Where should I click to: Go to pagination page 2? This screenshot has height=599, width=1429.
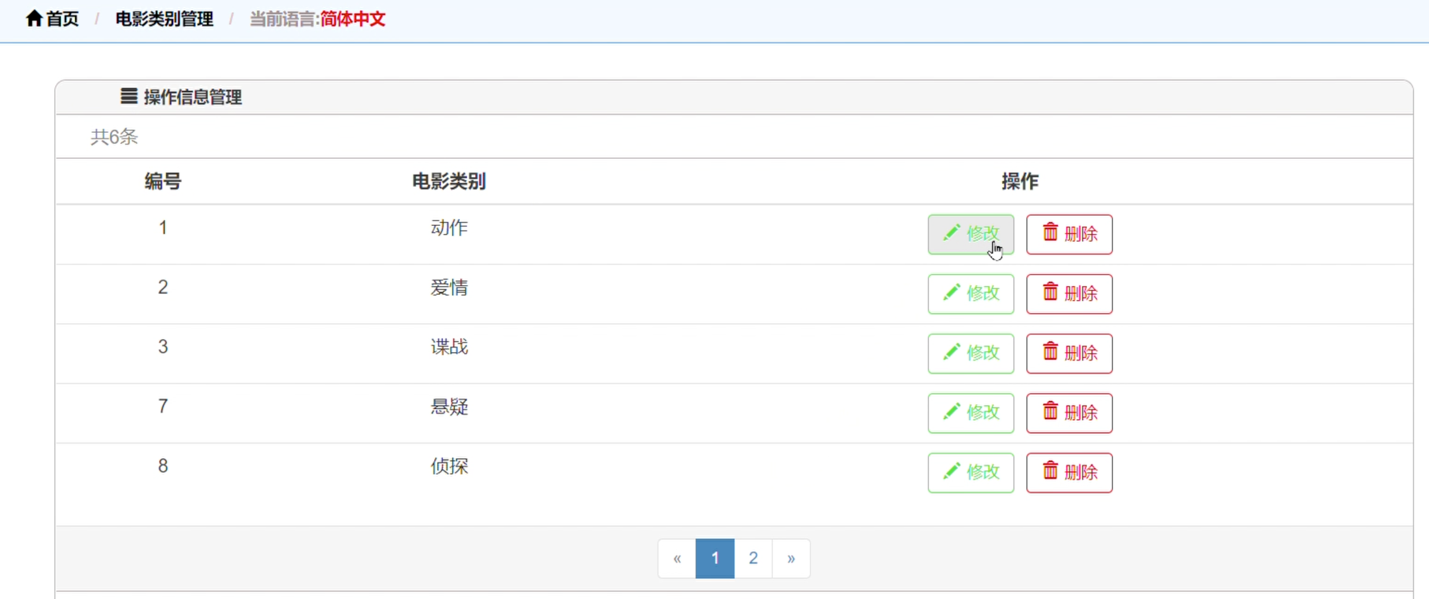[753, 558]
